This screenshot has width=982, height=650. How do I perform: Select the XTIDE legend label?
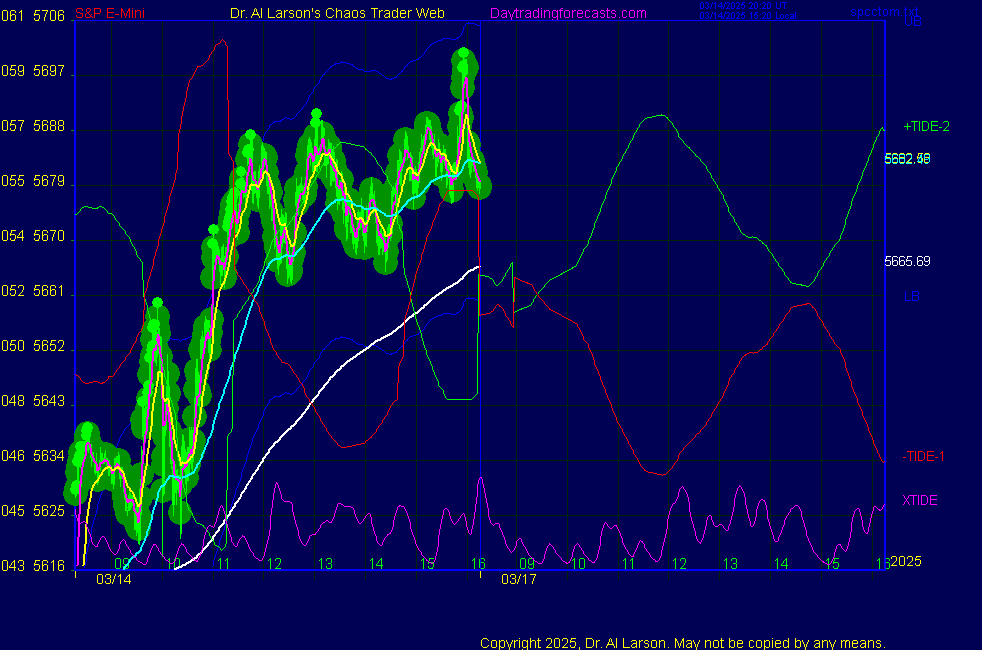point(919,500)
